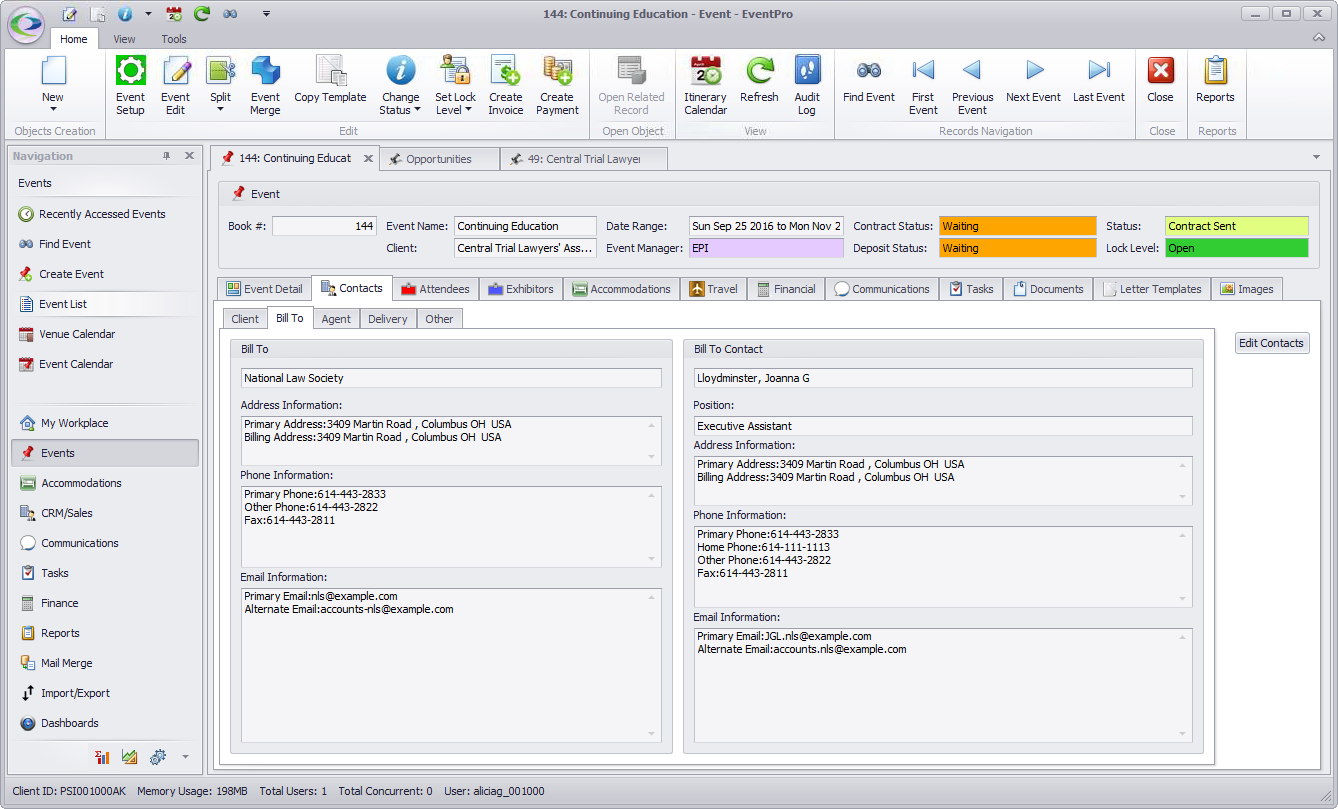Refresh the event view
The image size is (1338, 809).
pyautogui.click(x=759, y=80)
